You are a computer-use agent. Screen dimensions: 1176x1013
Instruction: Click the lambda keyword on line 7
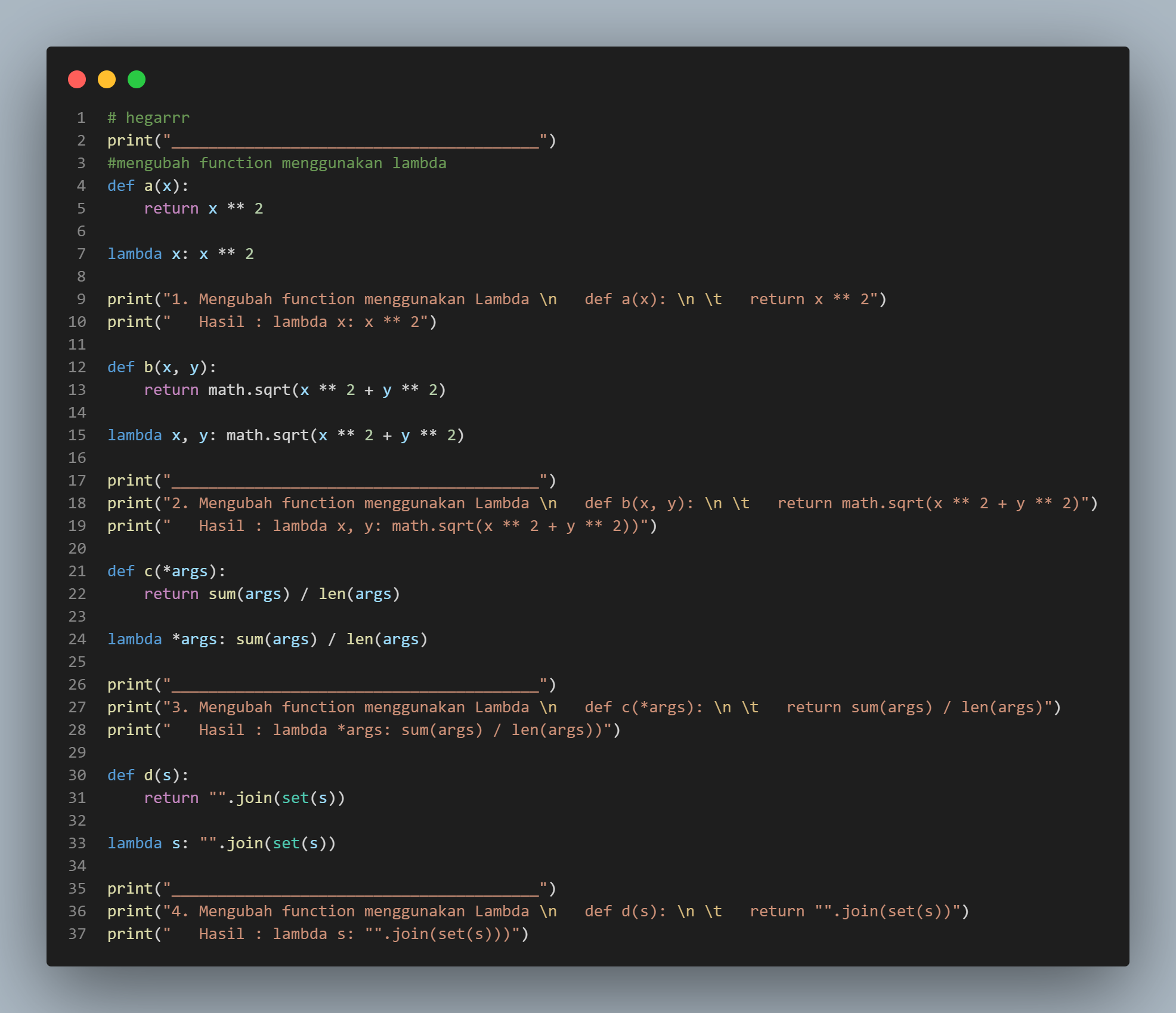click(135, 254)
